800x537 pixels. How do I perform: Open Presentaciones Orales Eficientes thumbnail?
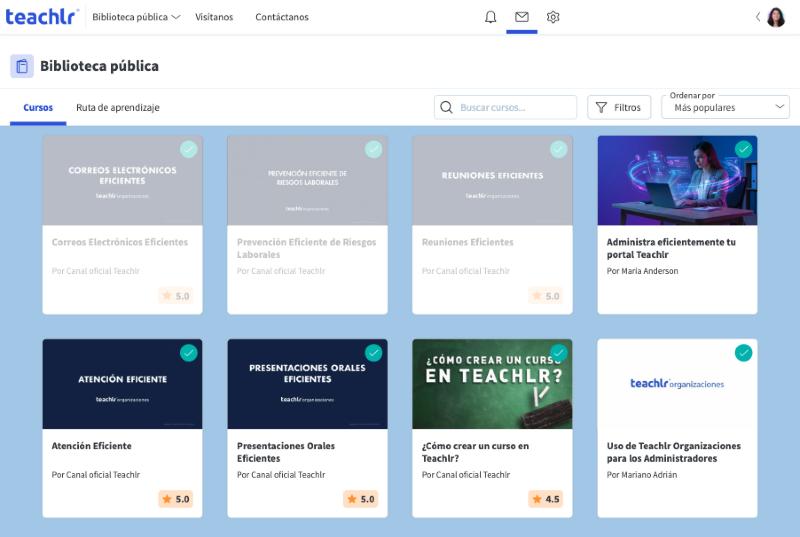coord(308,384)
